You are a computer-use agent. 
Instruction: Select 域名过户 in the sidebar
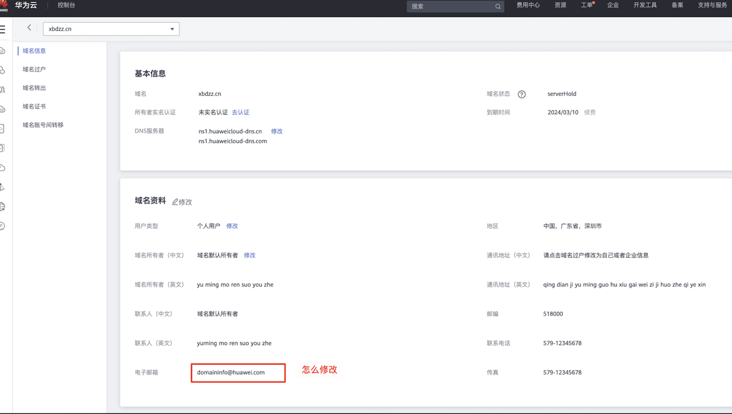(x=34, y=70)
